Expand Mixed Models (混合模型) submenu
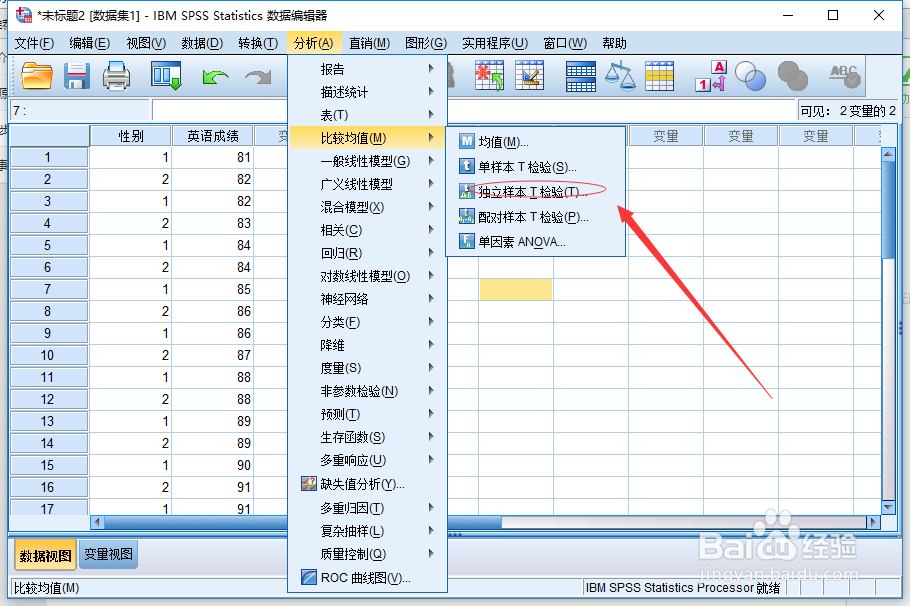 click(367, 207)
